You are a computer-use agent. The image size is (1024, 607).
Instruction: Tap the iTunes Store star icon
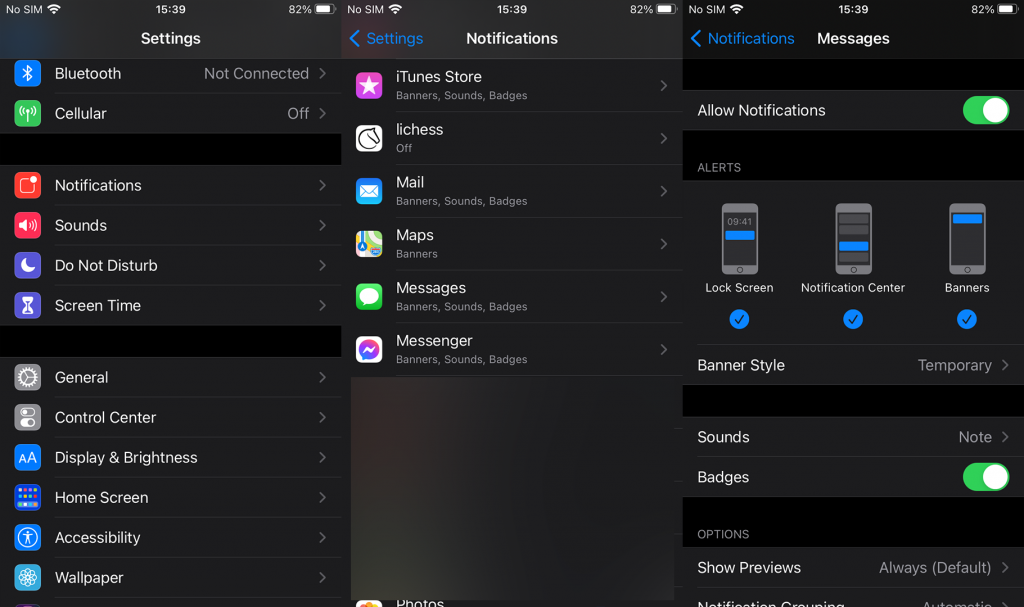click(x=369, y=86)
